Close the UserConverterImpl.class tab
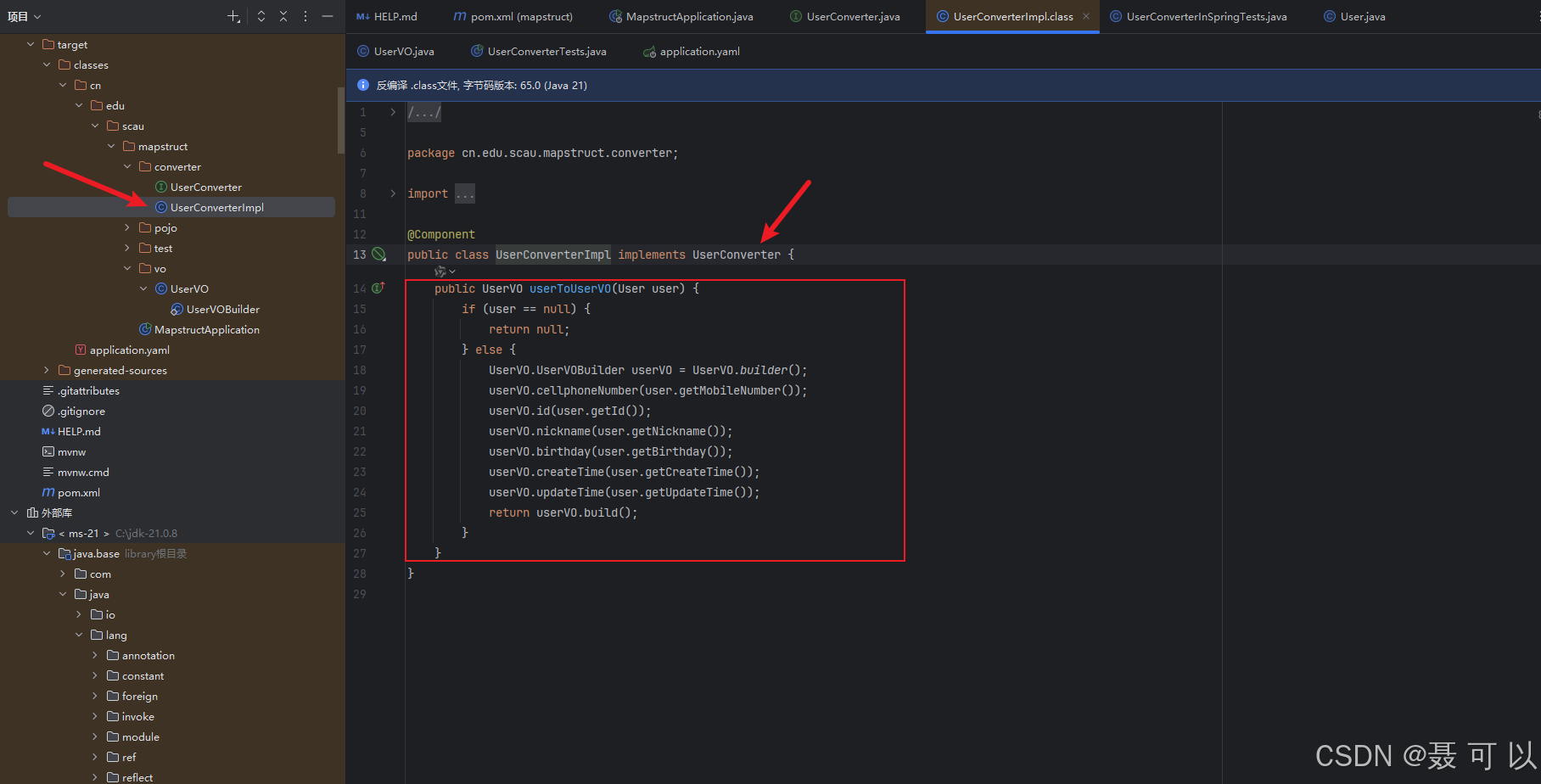 [x=1085, y=16]
